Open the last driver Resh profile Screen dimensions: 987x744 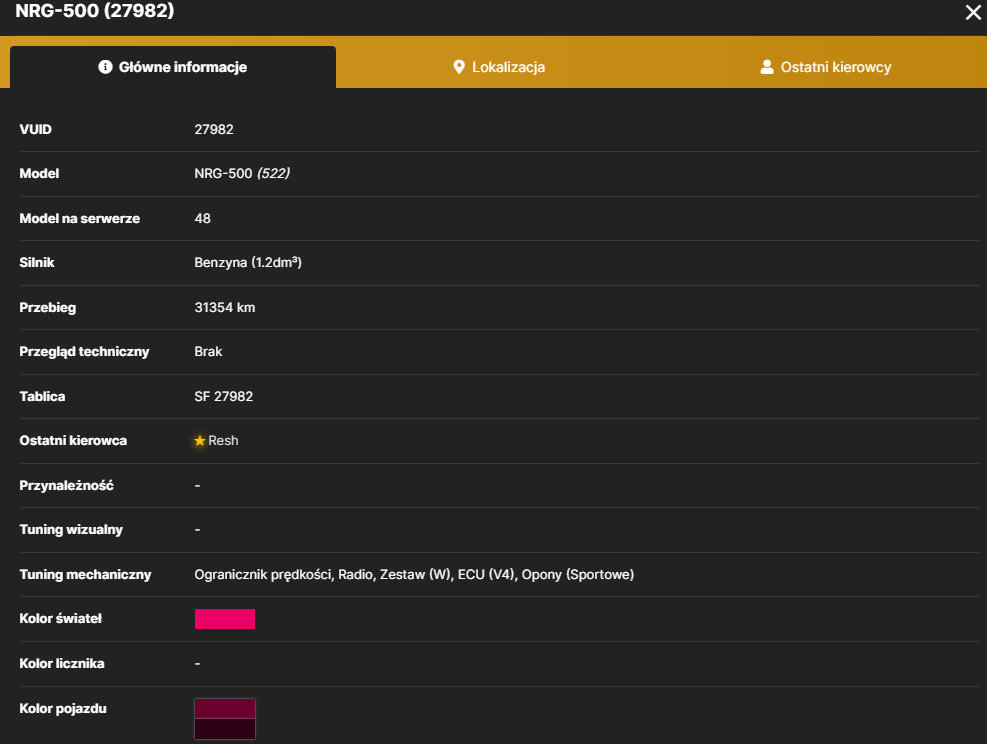click(223, 441)
